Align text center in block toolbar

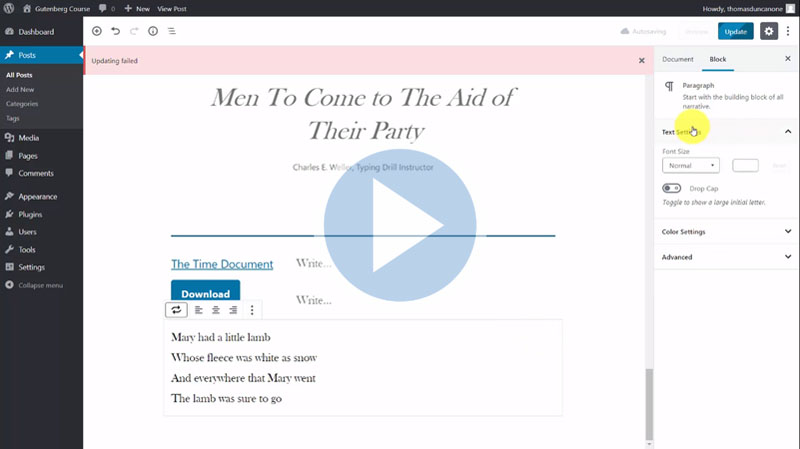(216, 310)
